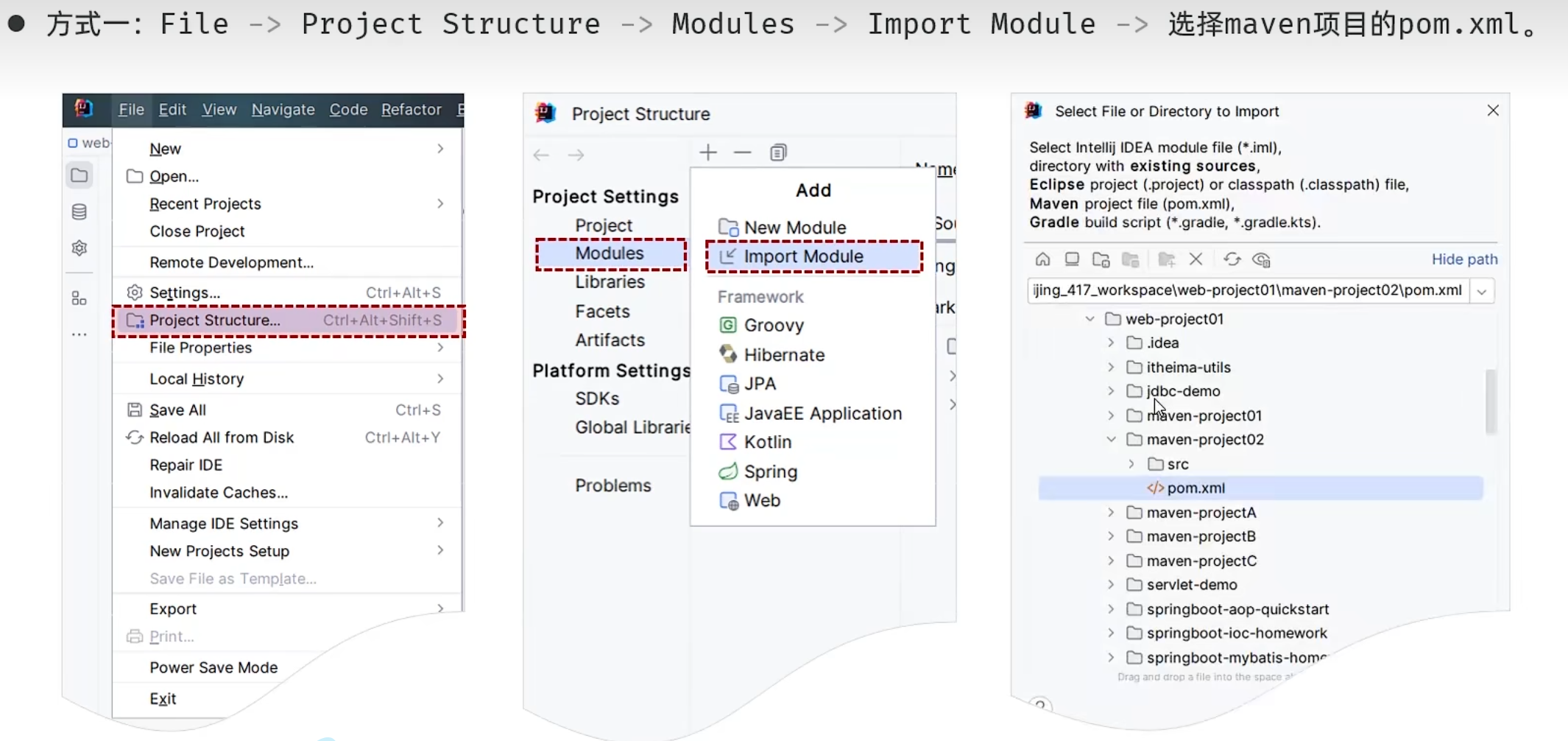The image size is (1568, 741).
Task: Click the Spring leaf icon
Action: coord(728,471)
